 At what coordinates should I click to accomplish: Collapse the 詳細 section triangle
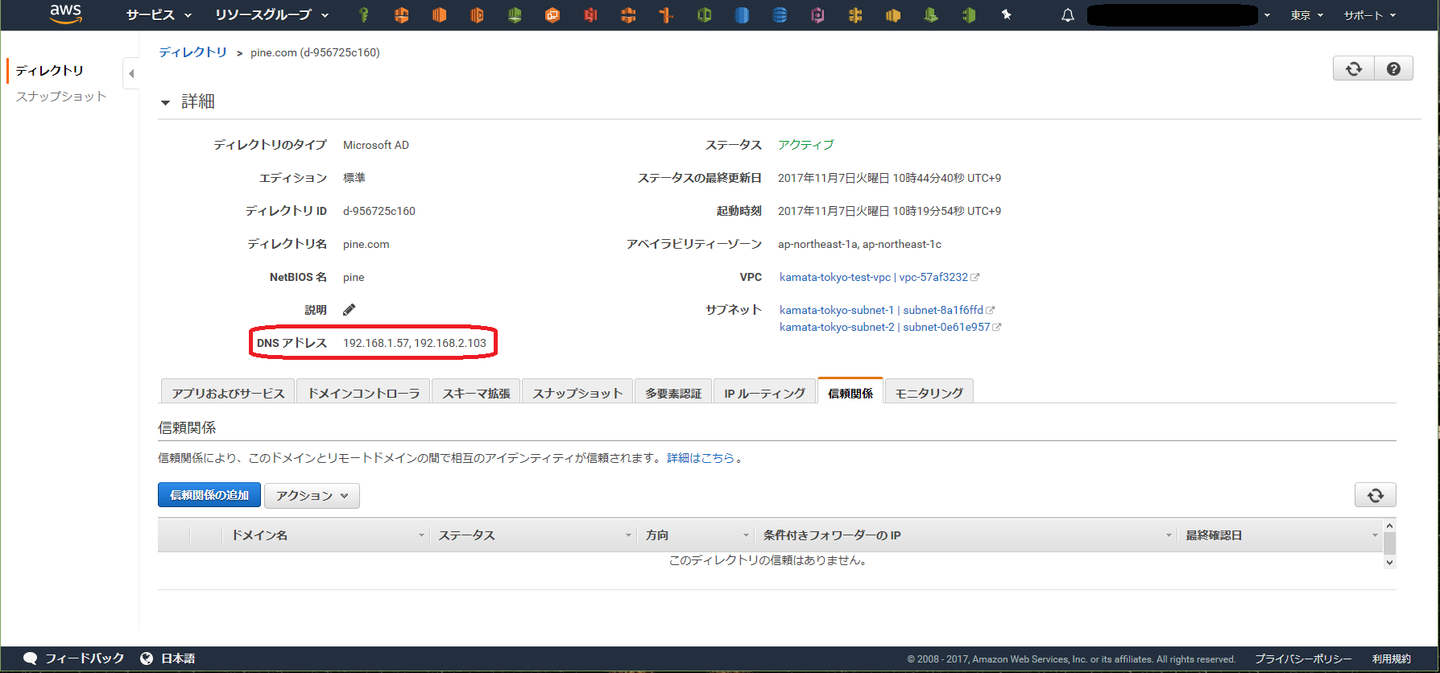pos(166,102)
